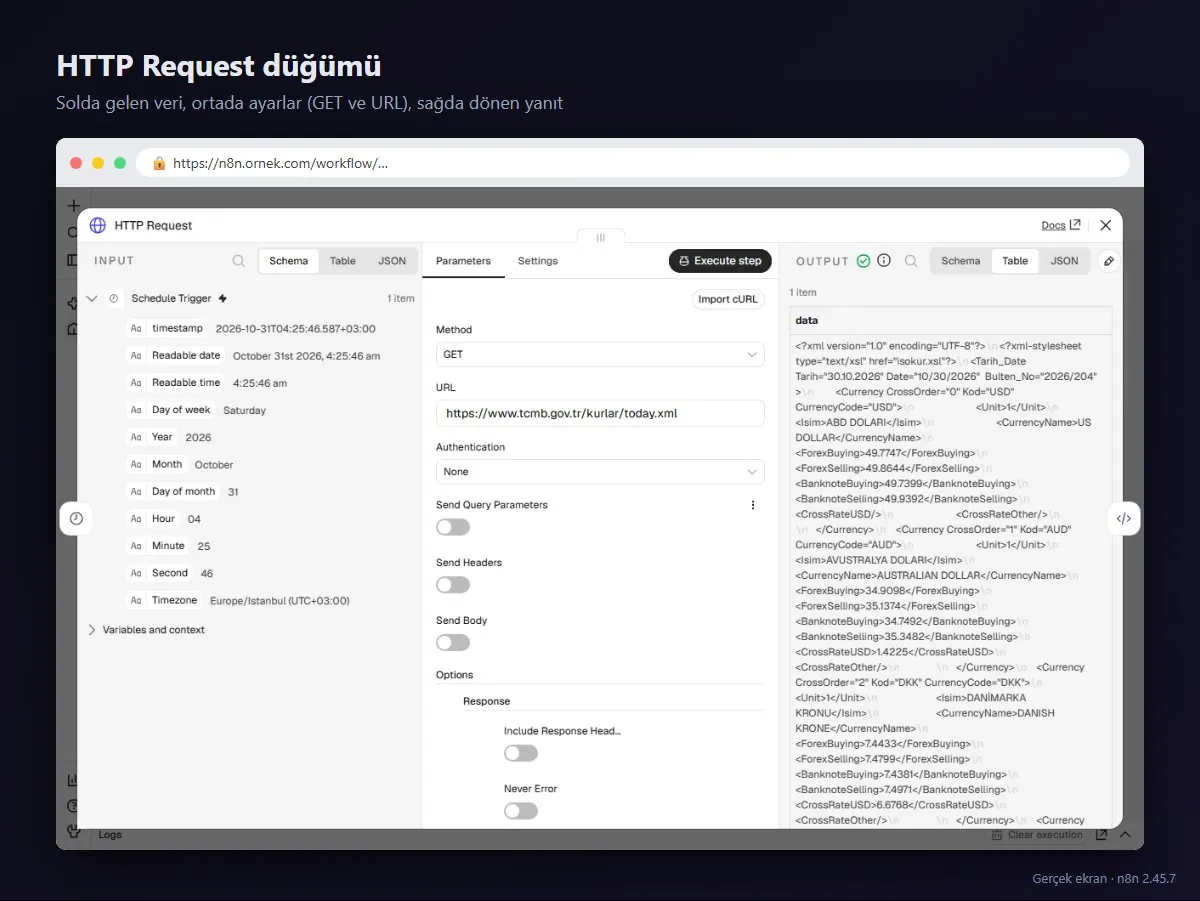
Task: Enable the Never Error switch
Action: (x=521, y=811)
